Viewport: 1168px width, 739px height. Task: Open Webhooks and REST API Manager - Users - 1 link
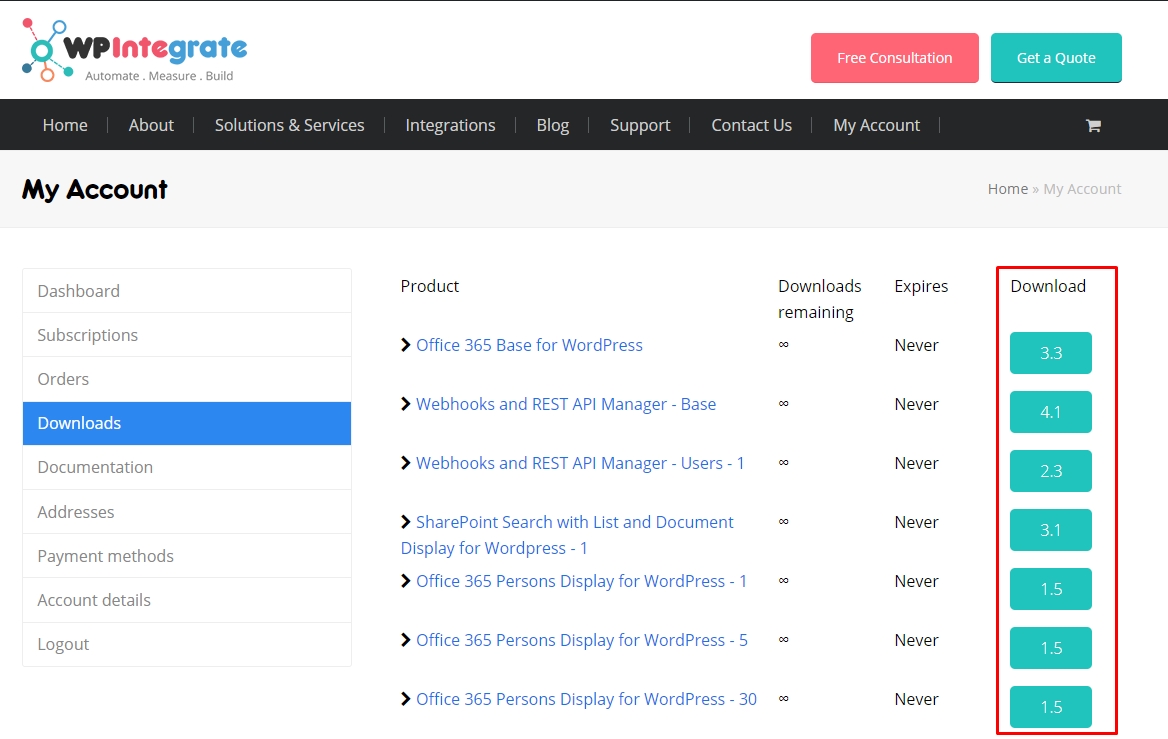click(x=580, y=463)
